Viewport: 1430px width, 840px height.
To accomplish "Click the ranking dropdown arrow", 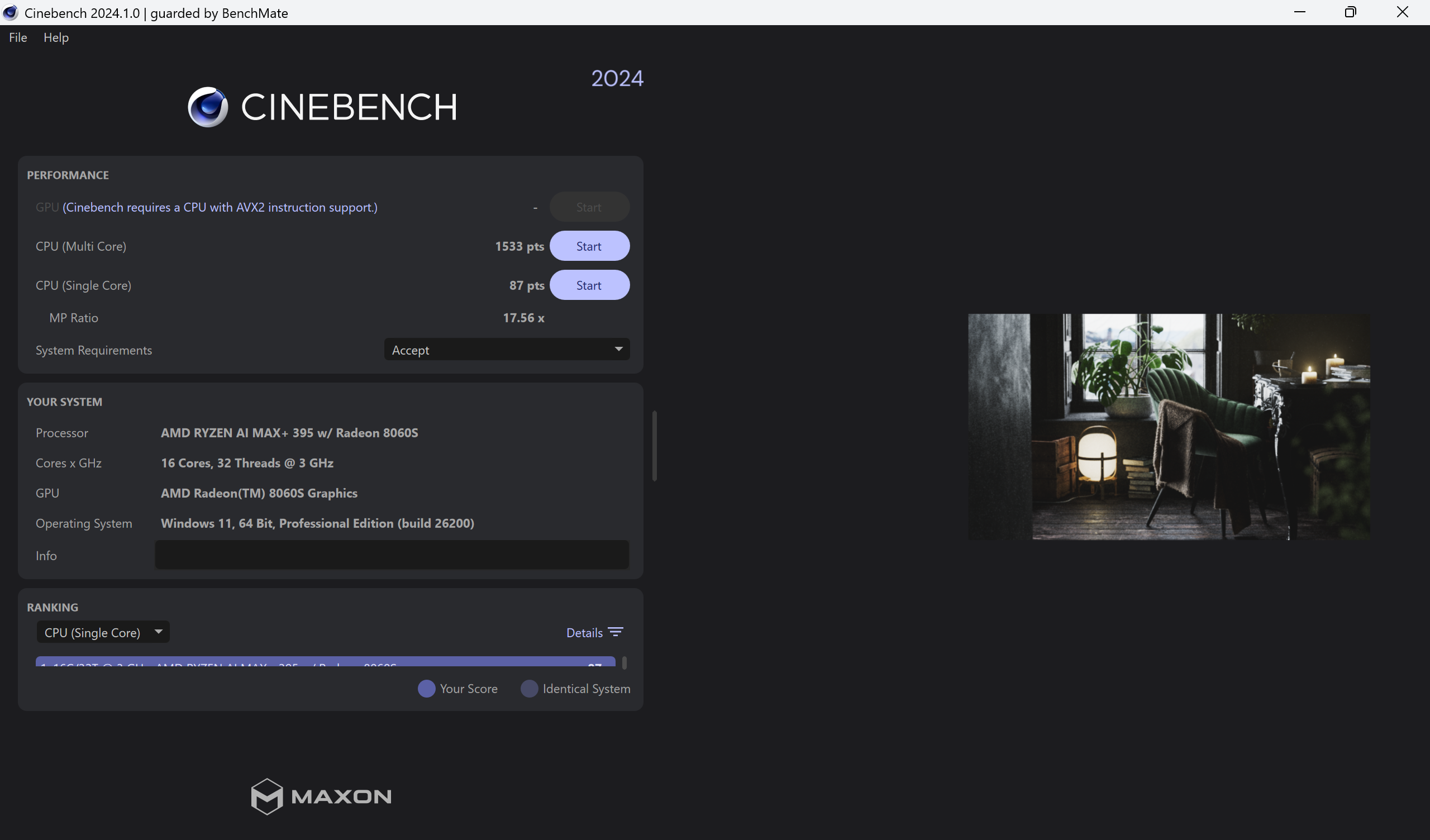I will (158, 632).
